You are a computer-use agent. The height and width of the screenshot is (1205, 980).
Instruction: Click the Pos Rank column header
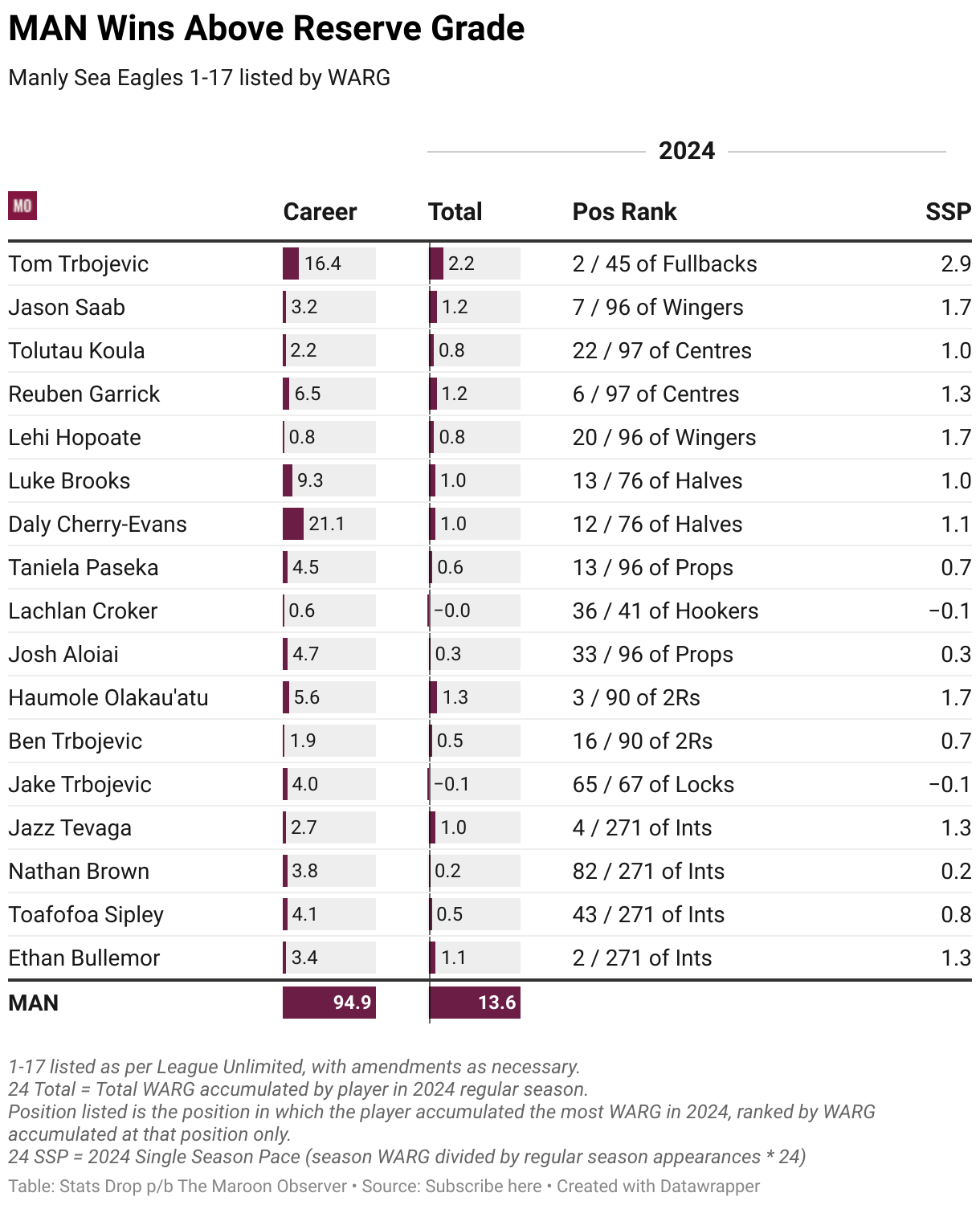click(x=624, y=211)
